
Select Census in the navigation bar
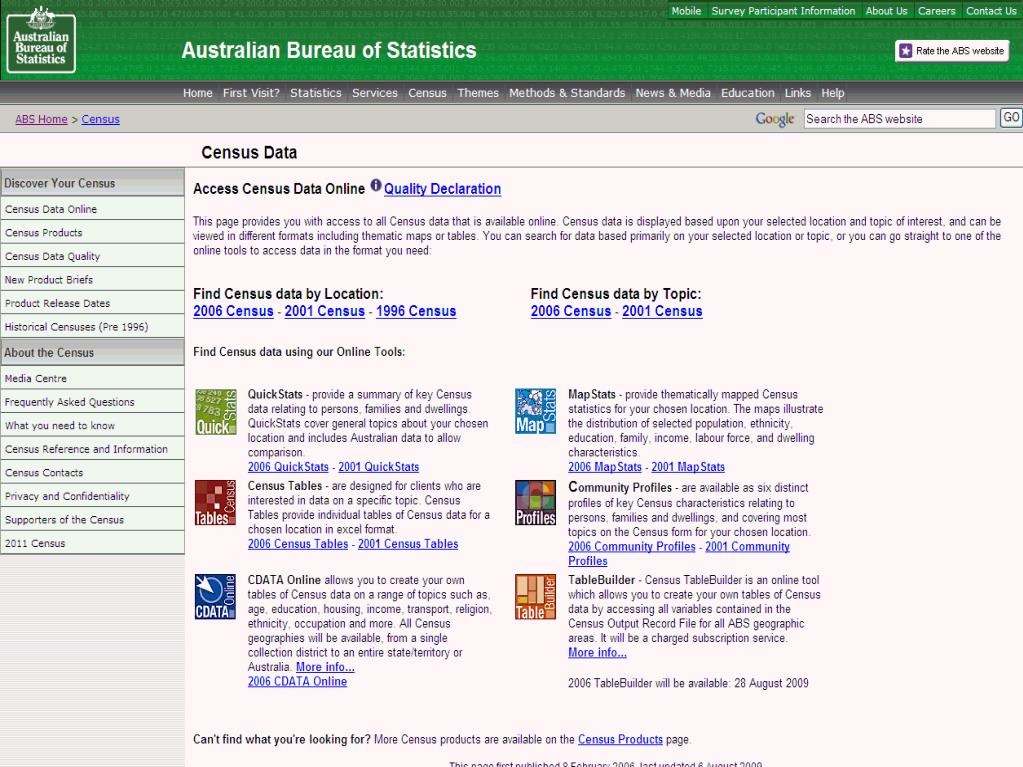click(x=427, y=93)
